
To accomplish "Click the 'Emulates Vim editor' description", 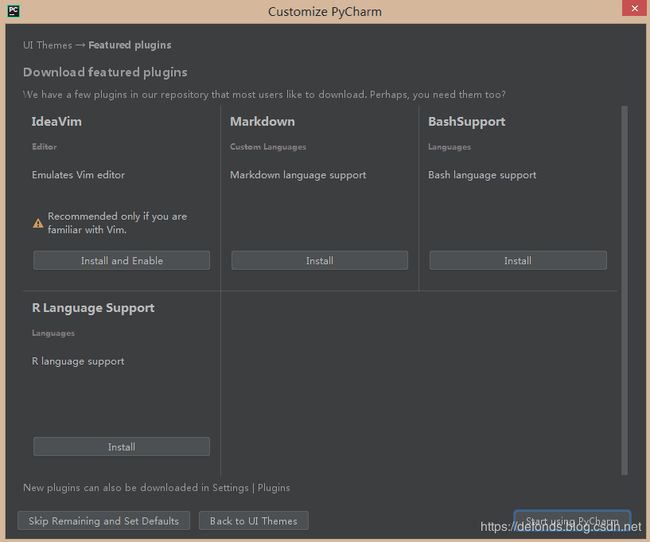I will (x=78, y=175).
